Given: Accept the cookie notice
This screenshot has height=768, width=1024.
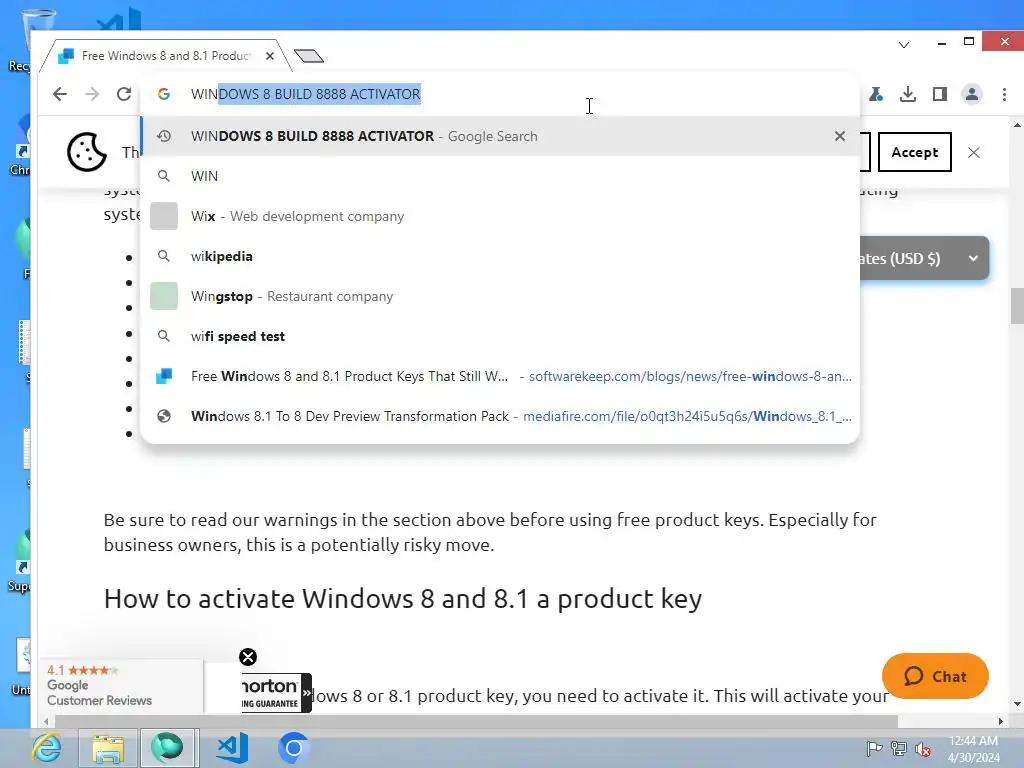Looking at the screenshot, I should 914,152.
